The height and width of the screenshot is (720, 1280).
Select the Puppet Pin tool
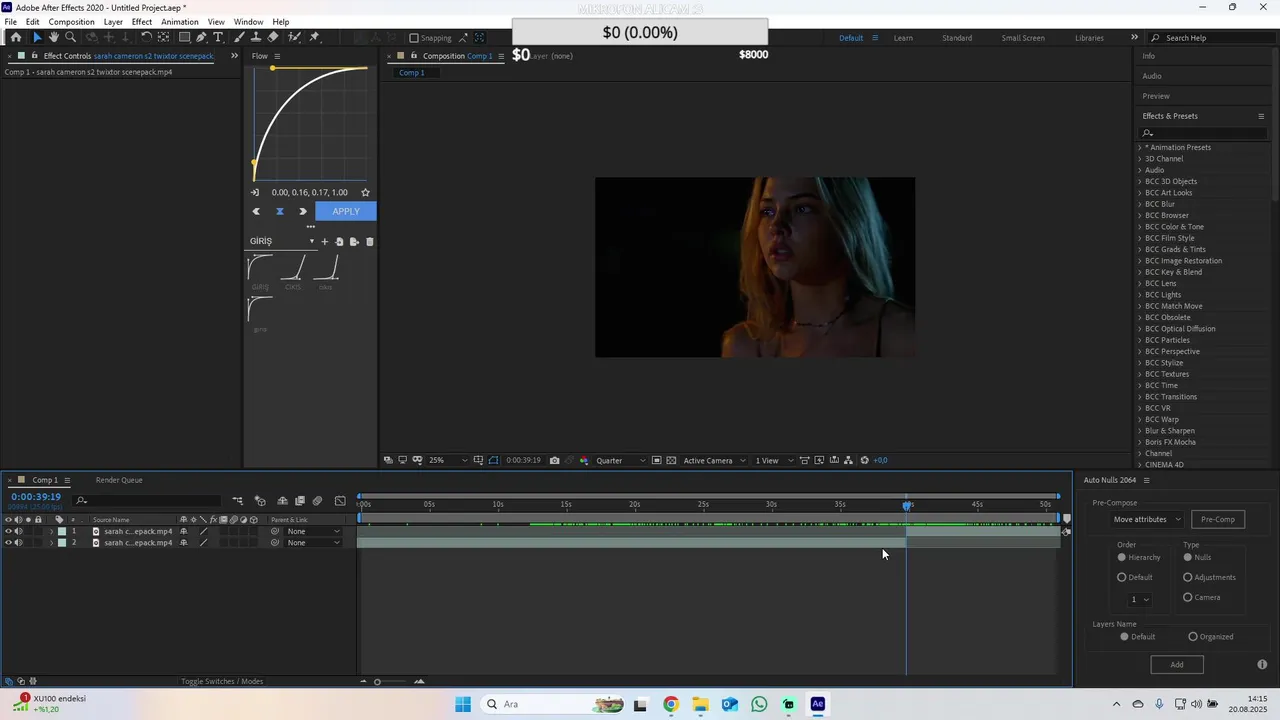coord(314,37)
